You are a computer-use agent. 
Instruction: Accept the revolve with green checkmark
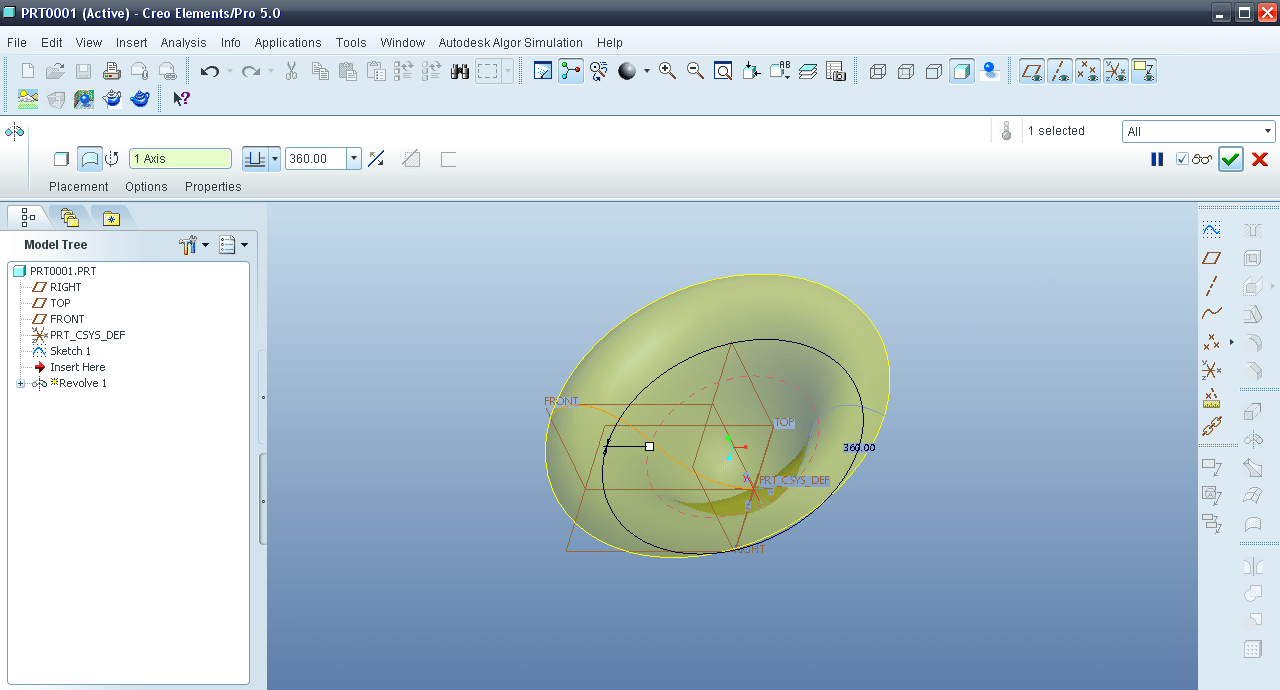(x=1231, y=159)
